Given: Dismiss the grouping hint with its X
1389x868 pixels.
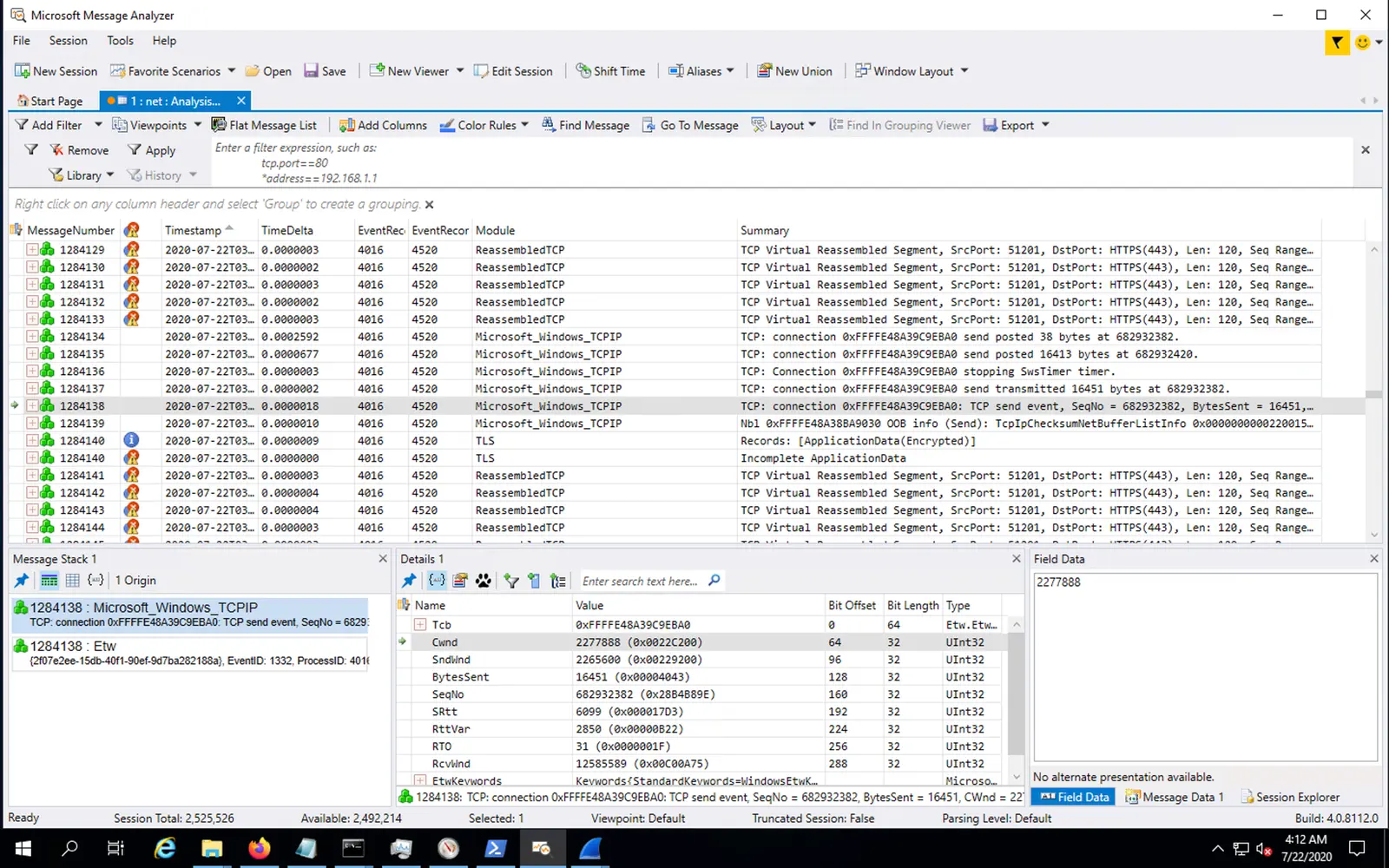Looking at the screenshot, I should (x=429, y=205).
